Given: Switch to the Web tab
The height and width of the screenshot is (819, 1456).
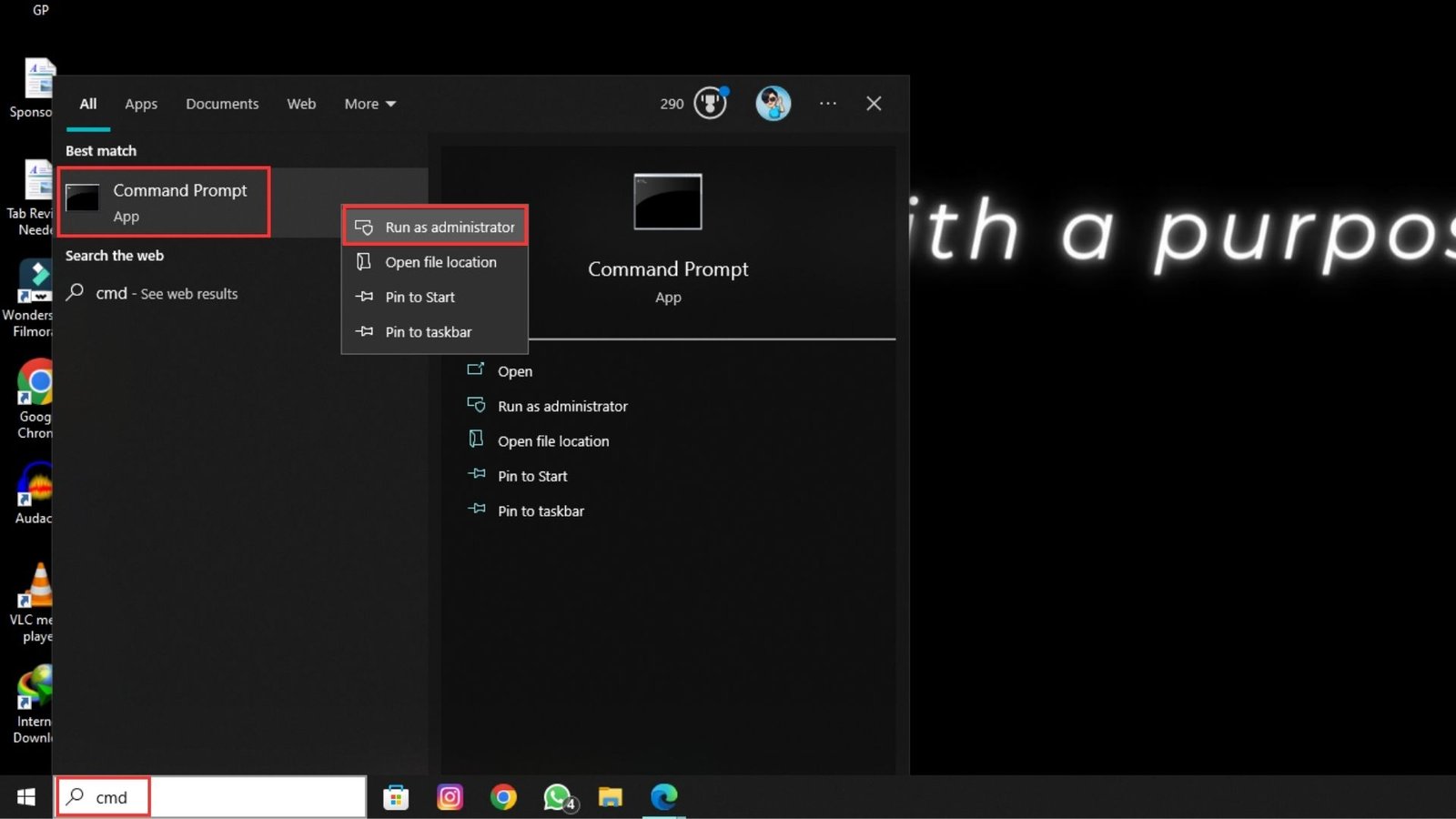Looking at the screenshot, I should (x=301, y=104).
